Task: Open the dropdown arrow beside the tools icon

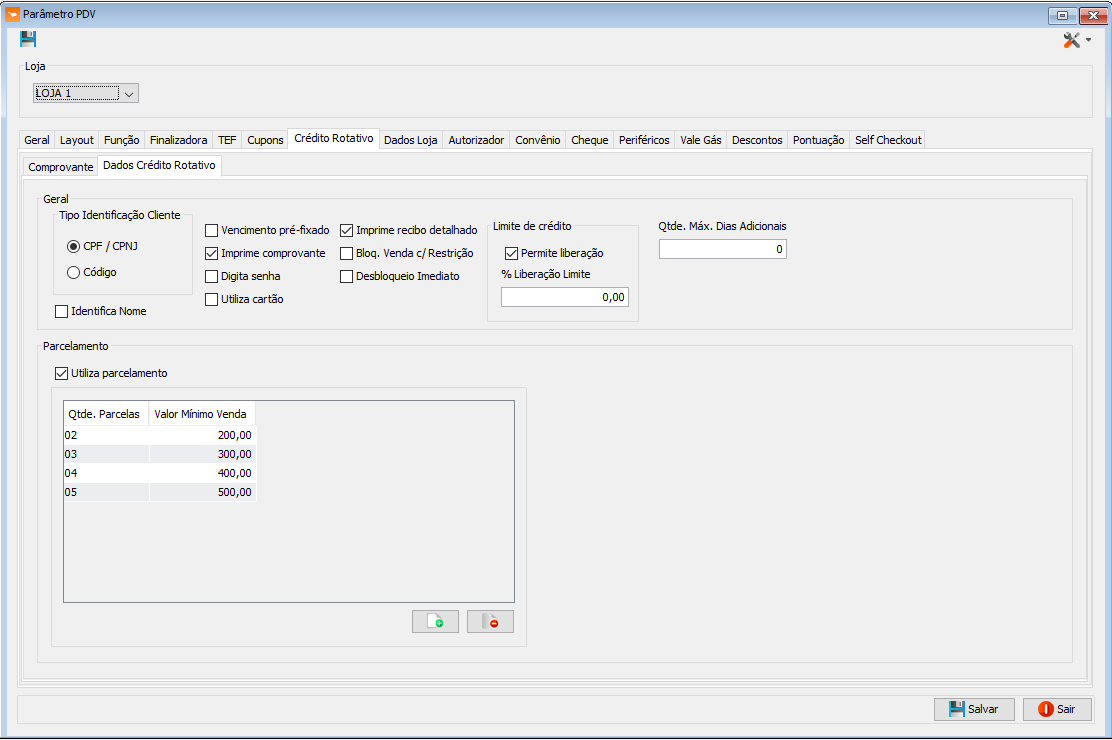Action: pyautogui.click(x=1088, y=40)
